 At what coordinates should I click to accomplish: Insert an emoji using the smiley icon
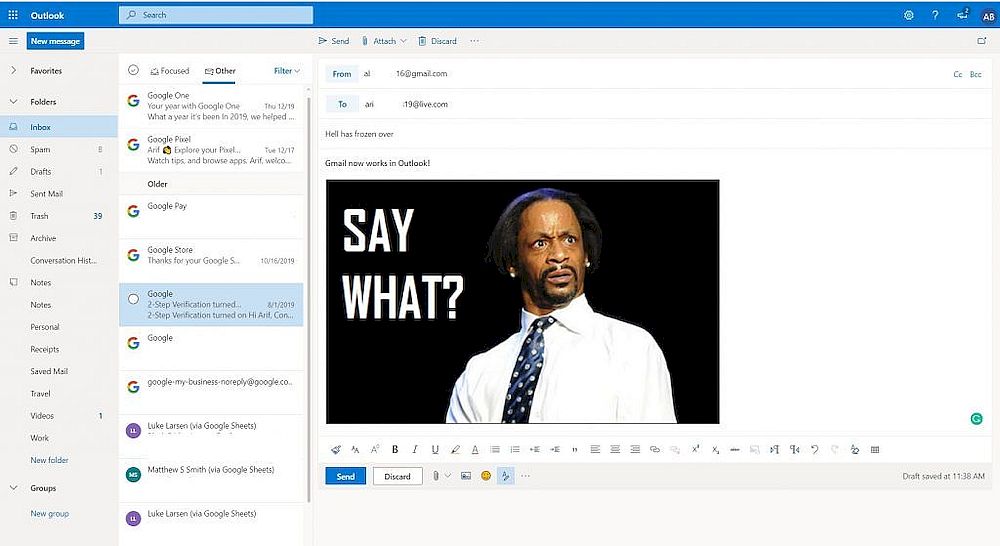[x=486, y=476]
